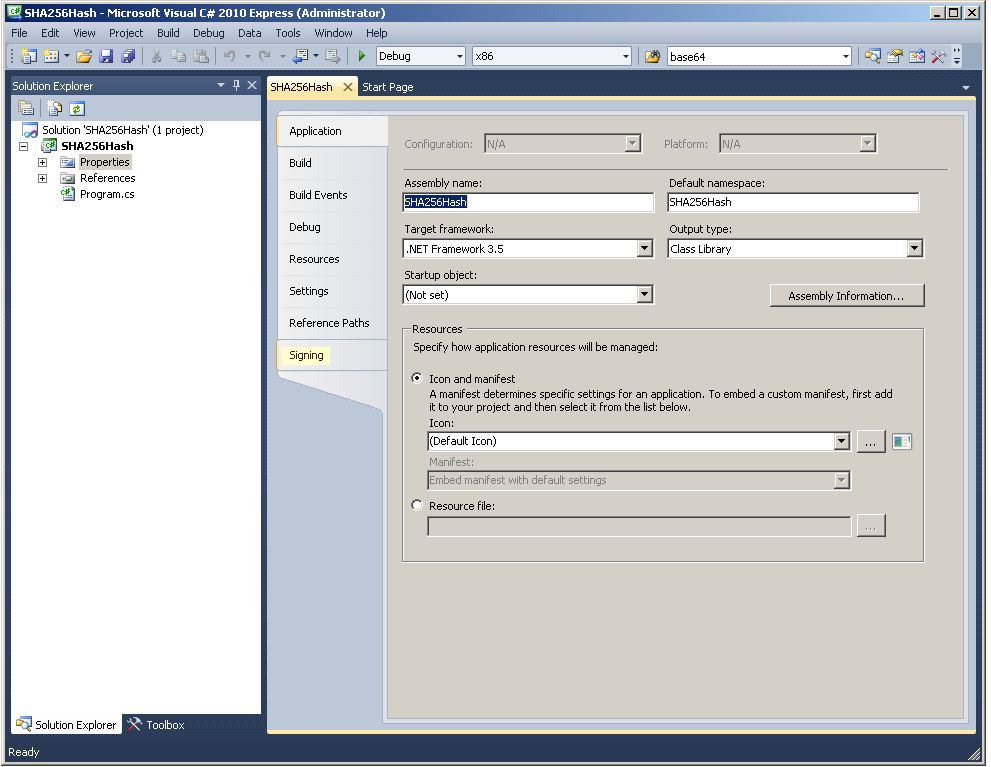Click the Open File folder icon
The height and width of the screenshot is (767, 991).
click(x=84, y=57)
